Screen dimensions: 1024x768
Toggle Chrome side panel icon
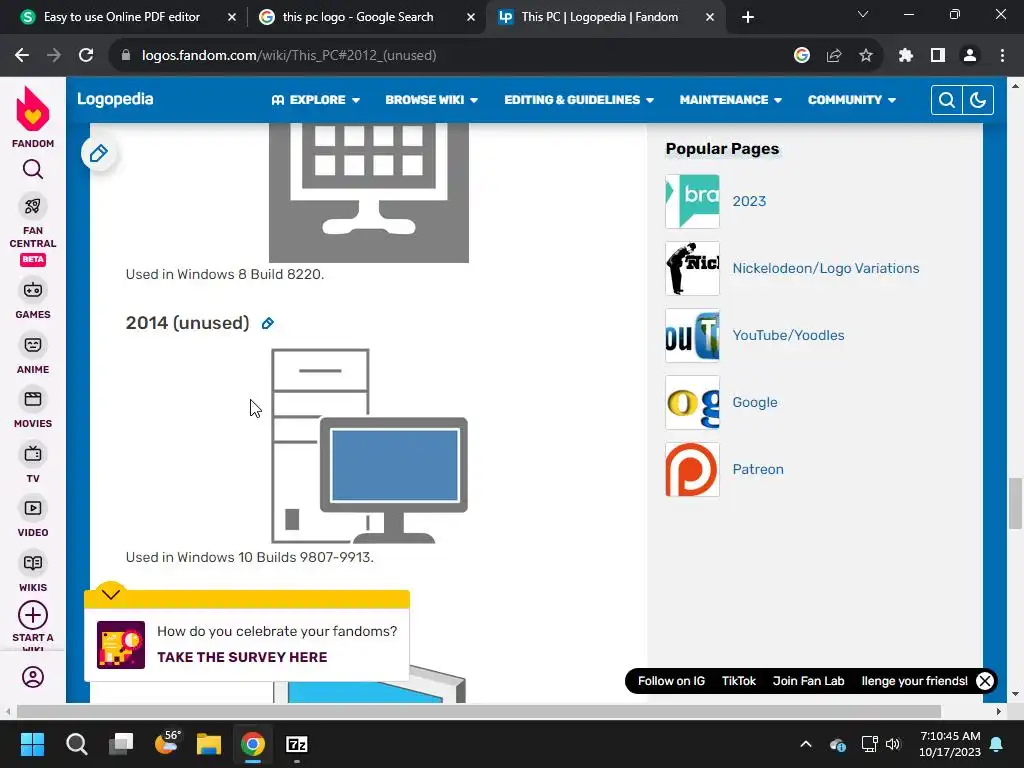tap(938, 56)
